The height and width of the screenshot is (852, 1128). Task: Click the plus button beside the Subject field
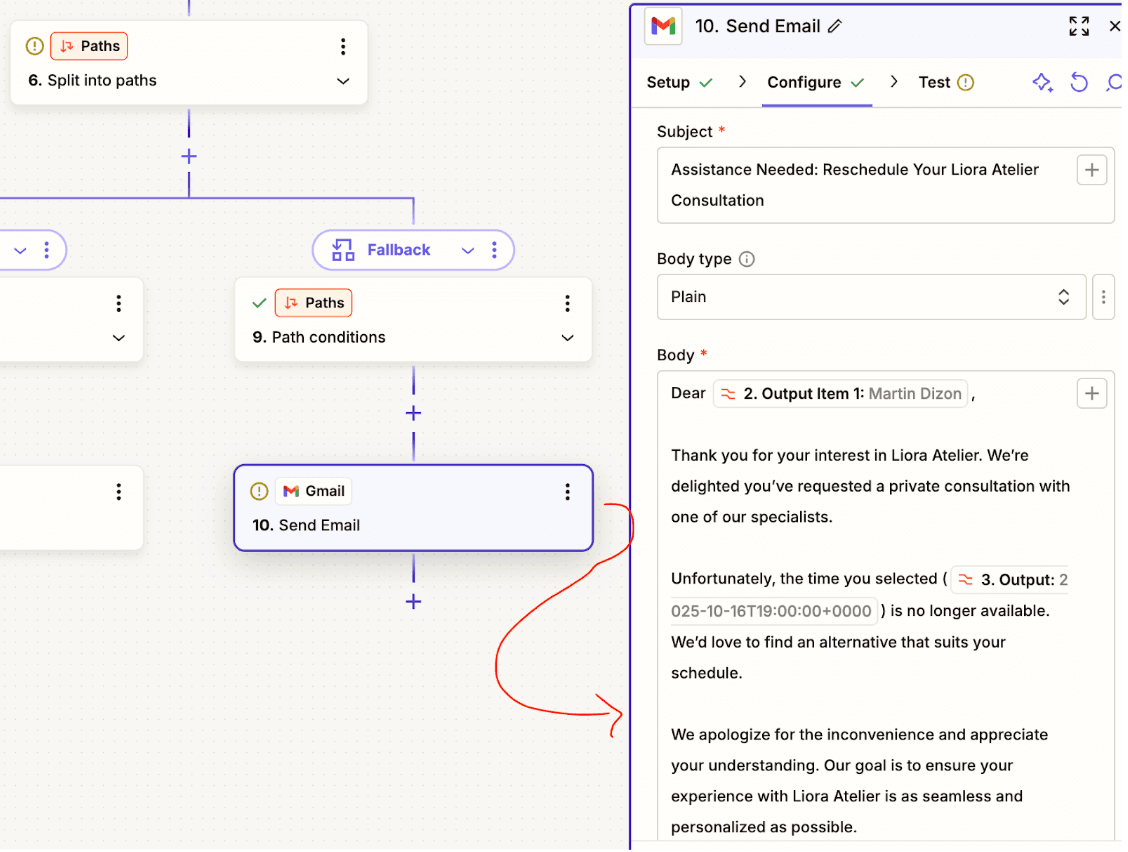[1091, 169]
